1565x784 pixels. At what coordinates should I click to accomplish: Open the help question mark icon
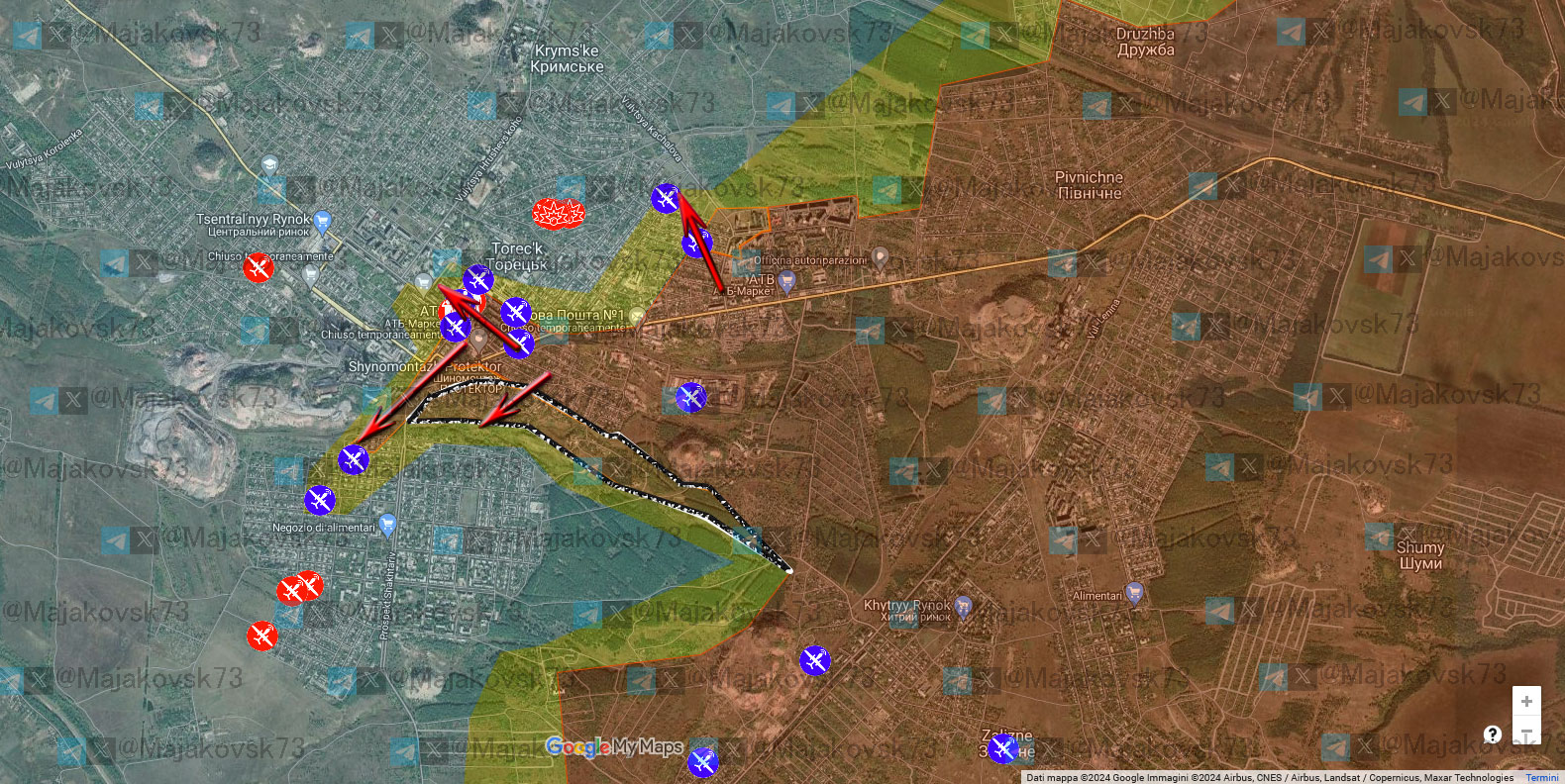coord(1493,735)
